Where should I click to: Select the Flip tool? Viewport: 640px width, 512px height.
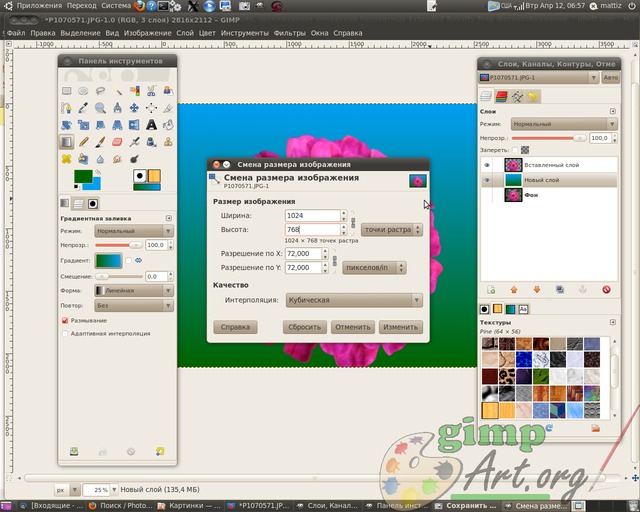click(x=134, y=125)
